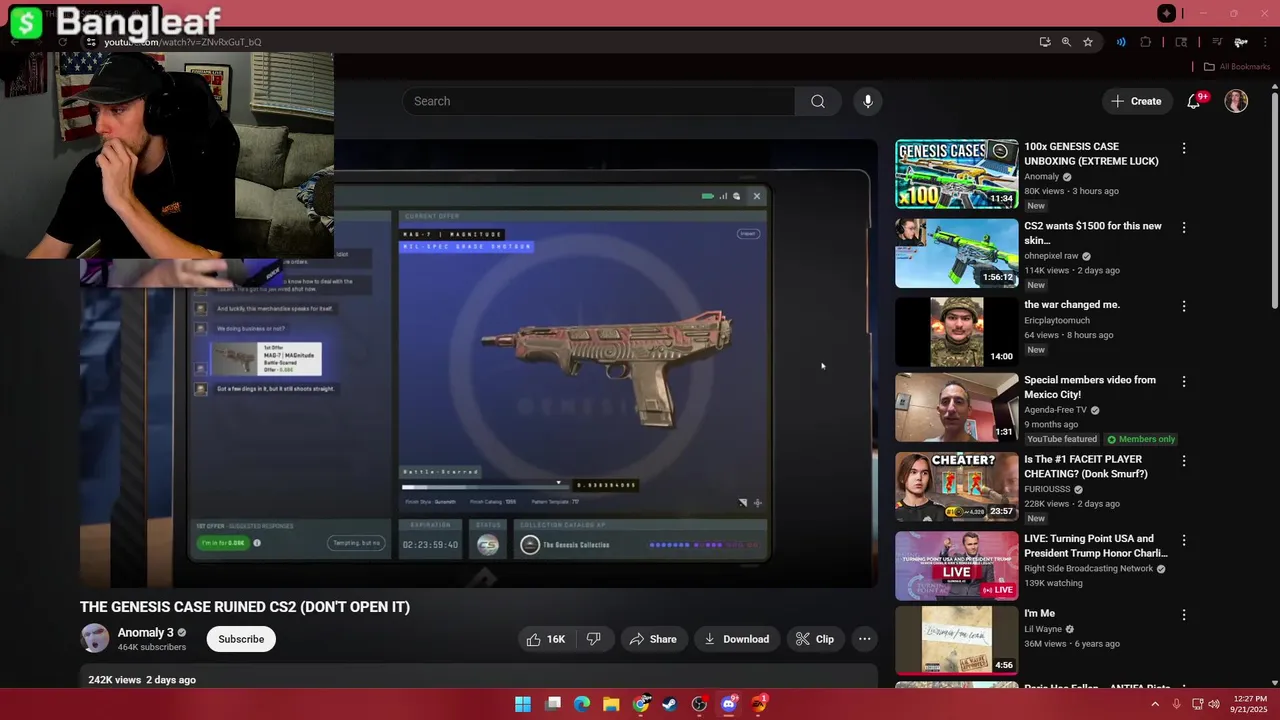Open the Special members video thumbnail
Viewport: 1280px width, 720px height.
click(956, 408)
